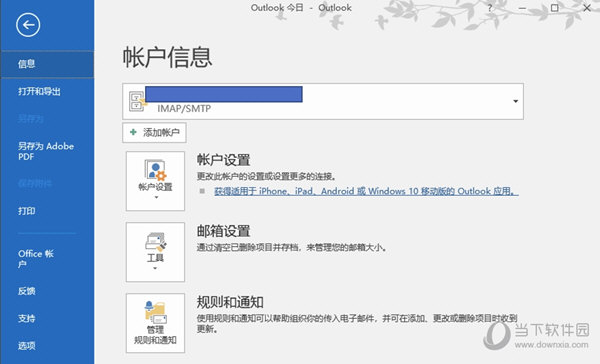Screen dimensions: 600x364
Task: Go back using the circled arrow
Action: [x=28, y=25]
